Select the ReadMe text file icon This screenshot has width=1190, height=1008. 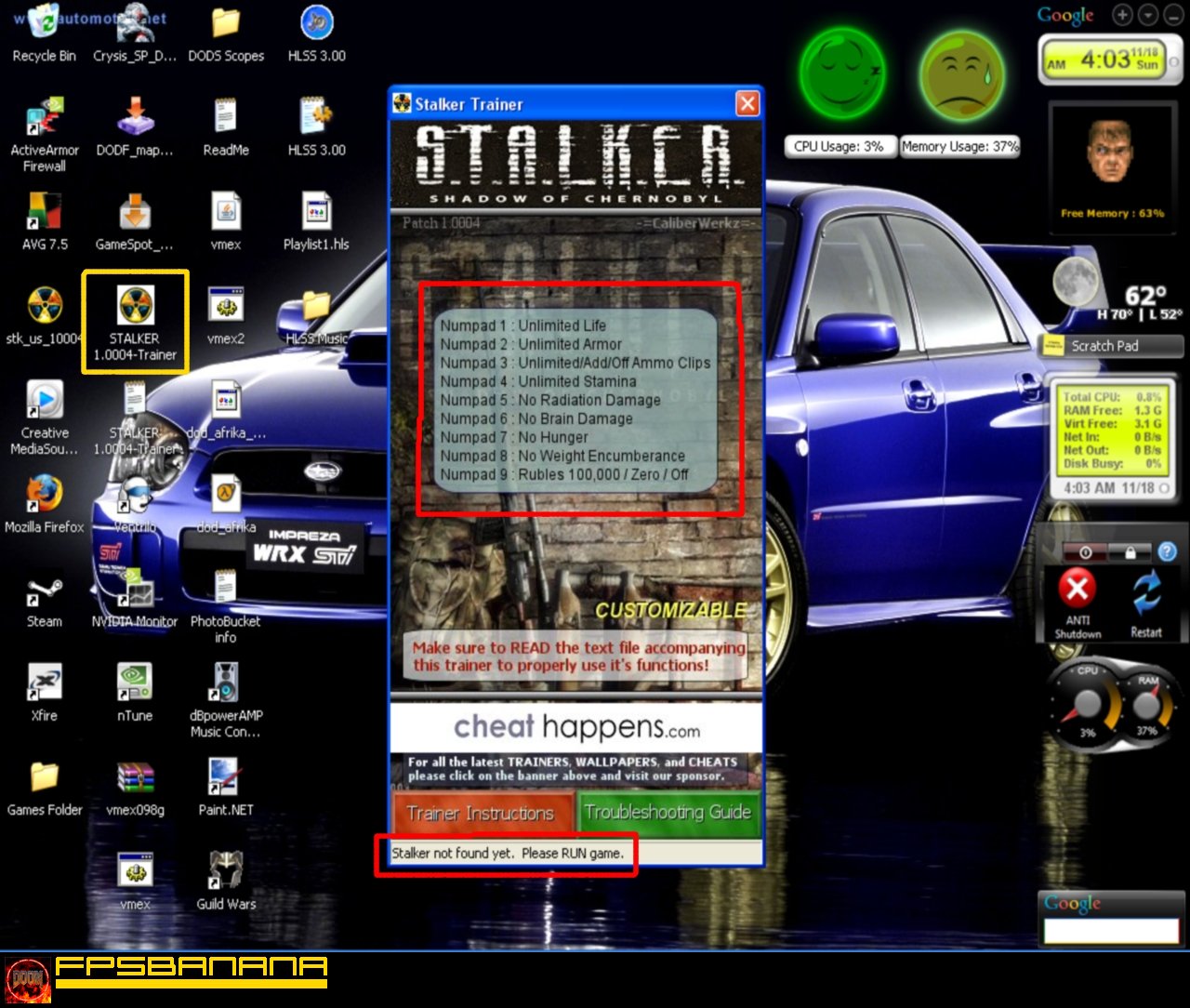[x=225, y=128]
